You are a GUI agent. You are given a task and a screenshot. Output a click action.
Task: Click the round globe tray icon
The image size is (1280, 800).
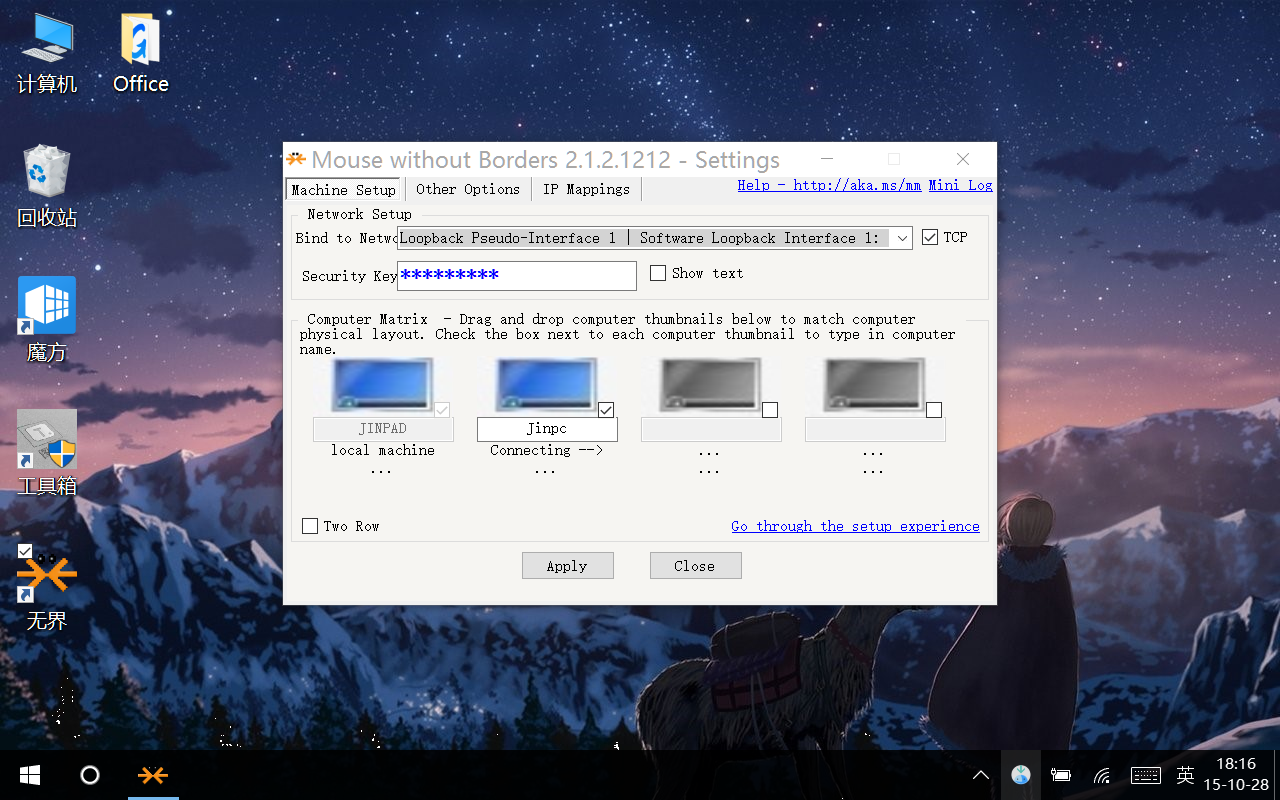(x=1021, y=775)
